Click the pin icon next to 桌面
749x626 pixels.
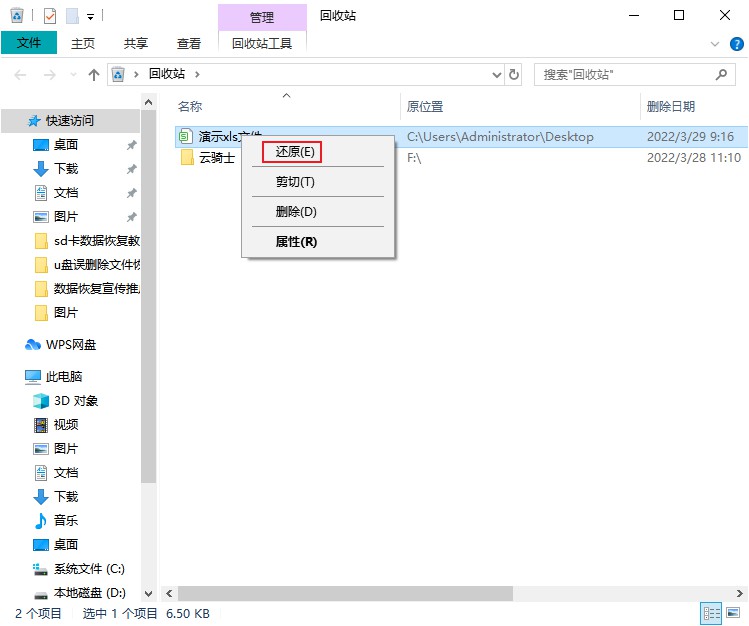click(x=131, y=145)
